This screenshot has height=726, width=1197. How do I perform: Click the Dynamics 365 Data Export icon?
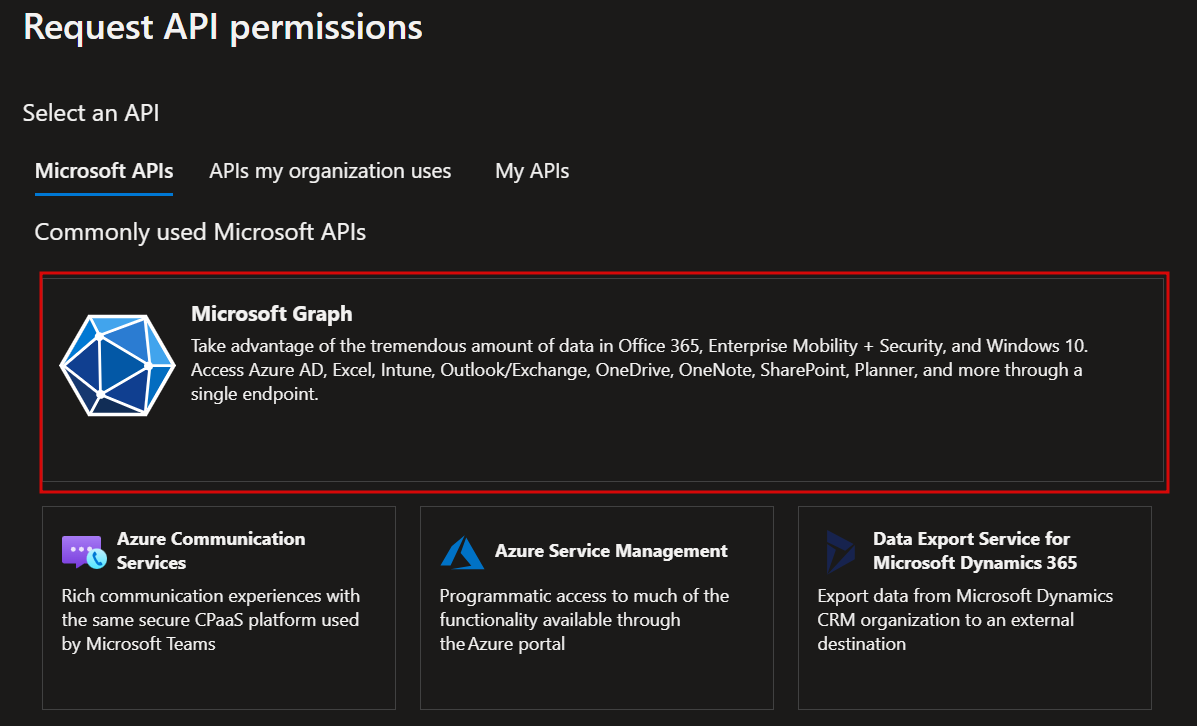pyautogui.click(x=840, y=552)
